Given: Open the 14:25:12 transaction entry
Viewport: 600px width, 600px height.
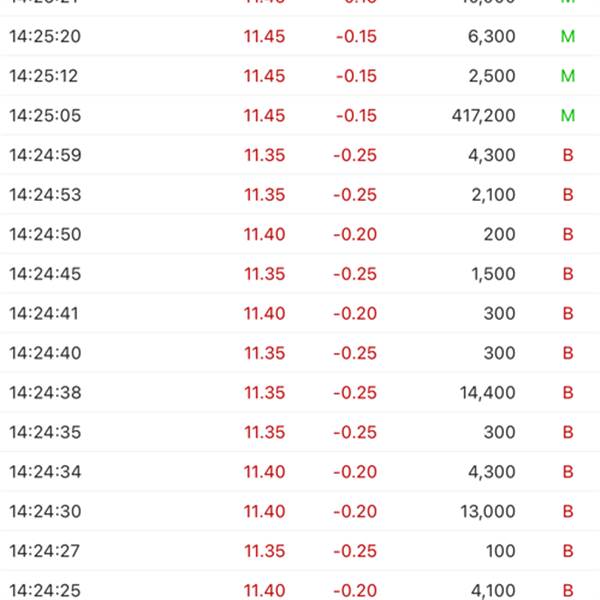Looking at the screenshot, I should [300, 76].
